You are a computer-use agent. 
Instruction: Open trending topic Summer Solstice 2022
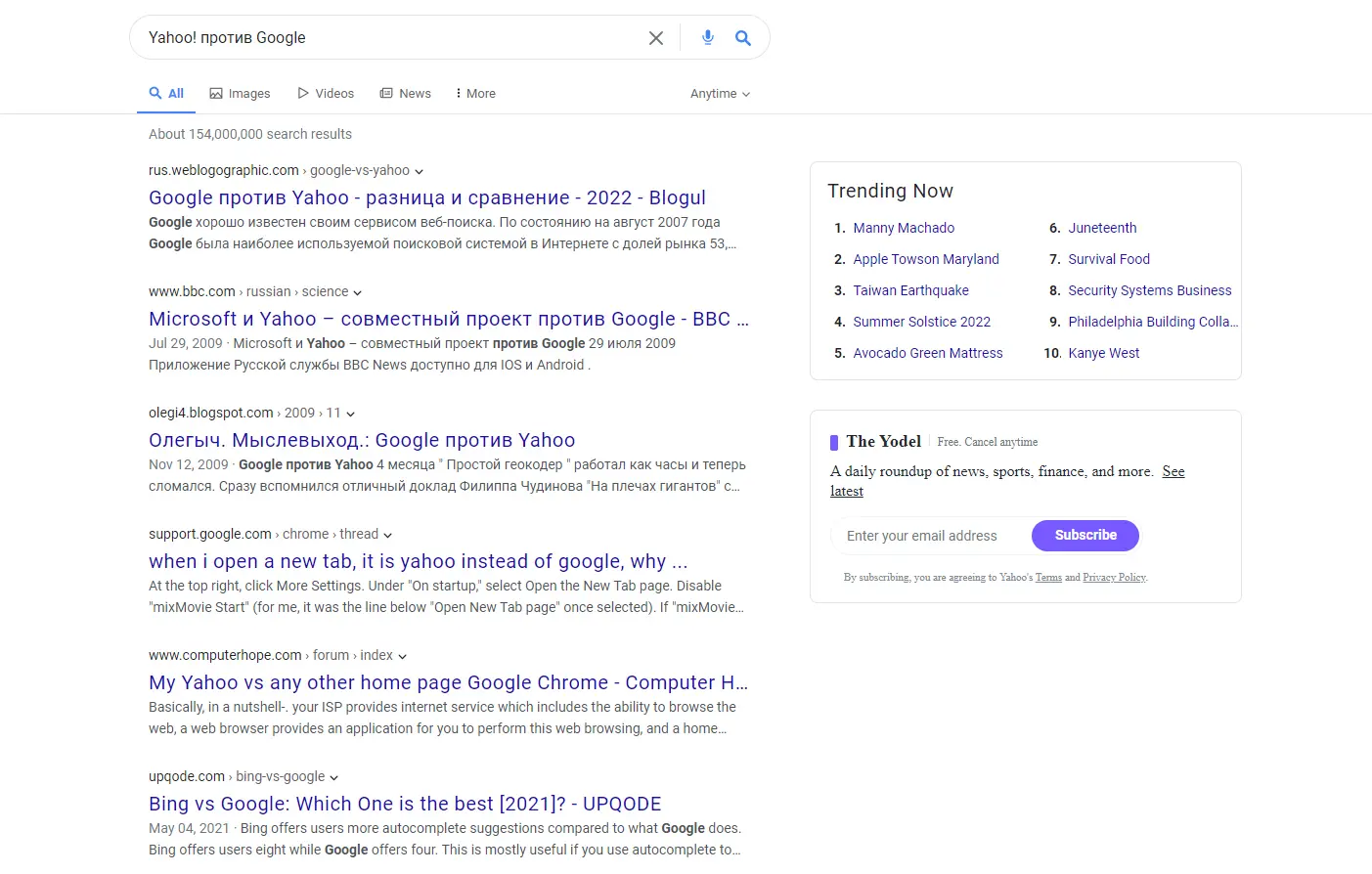pos(921,322)
